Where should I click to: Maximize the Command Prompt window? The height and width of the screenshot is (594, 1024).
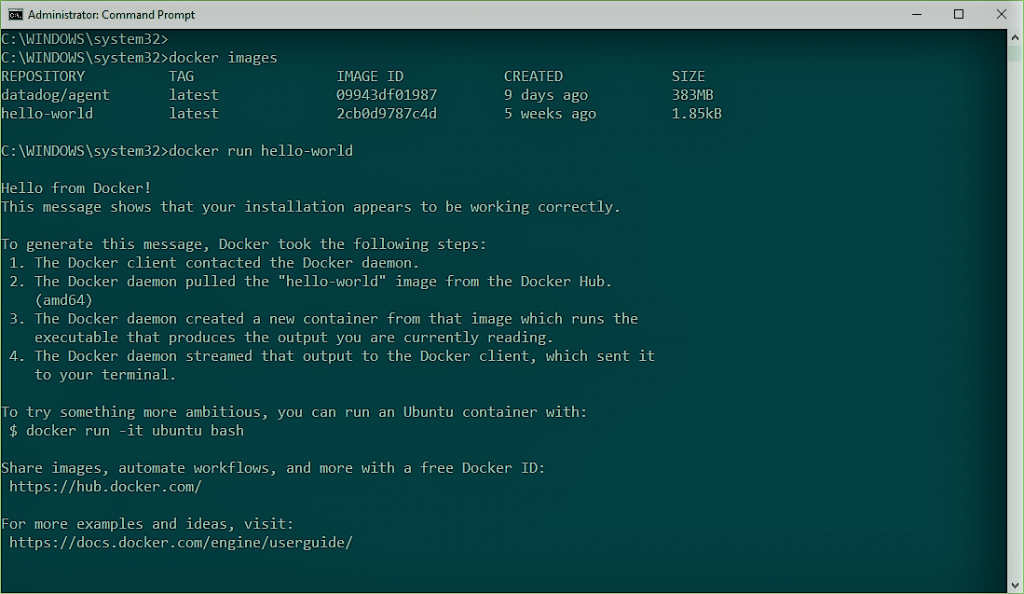point(959,14)
